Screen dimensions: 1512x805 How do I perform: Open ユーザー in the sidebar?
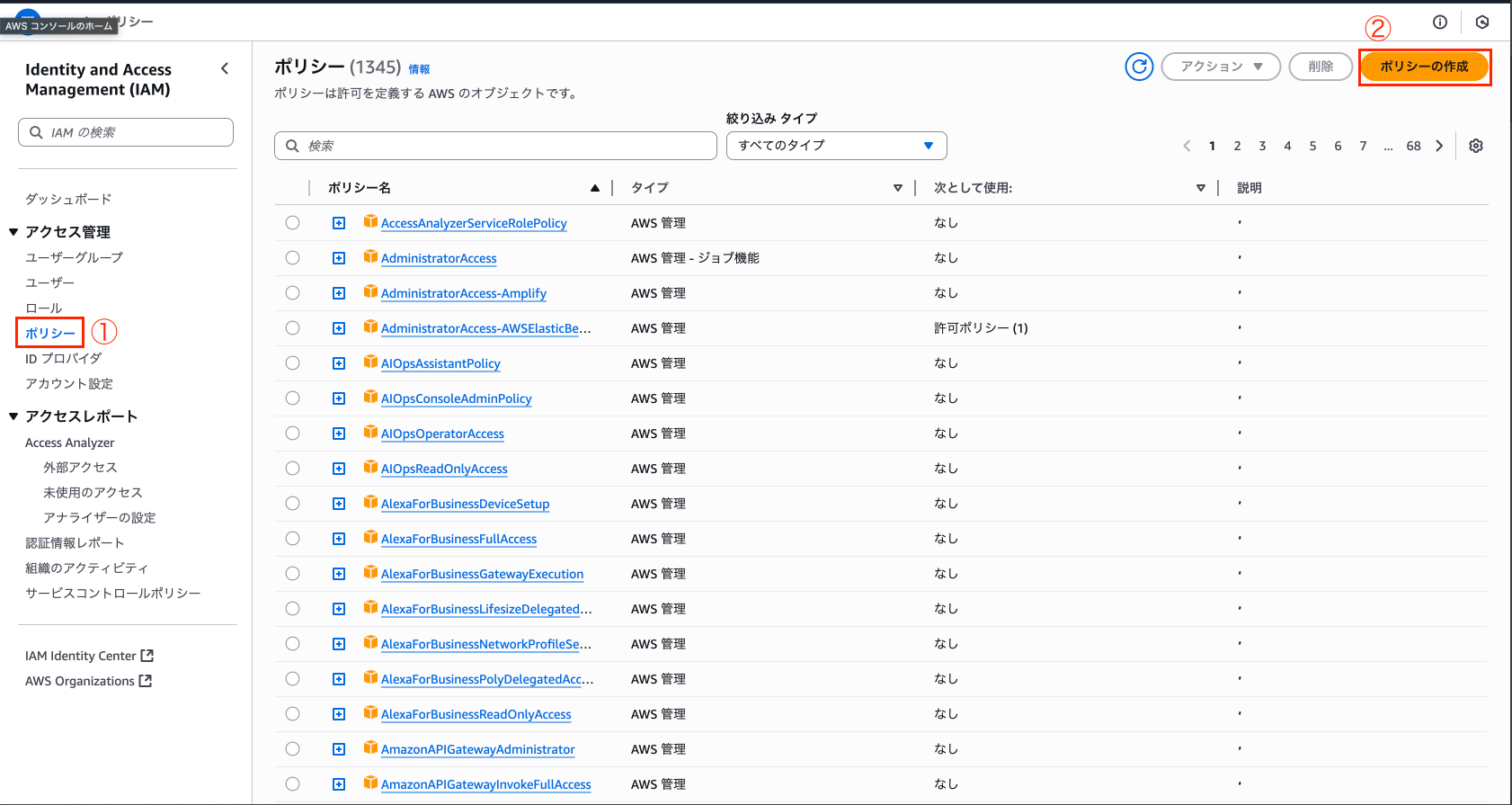pos(49,282)
